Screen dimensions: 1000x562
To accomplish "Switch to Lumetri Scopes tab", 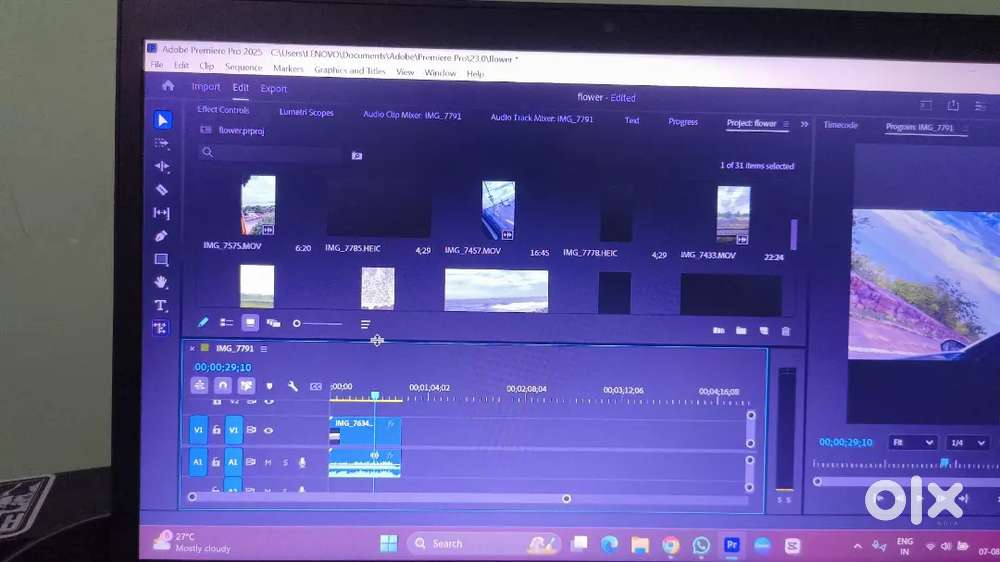I will tap(306, 113).
